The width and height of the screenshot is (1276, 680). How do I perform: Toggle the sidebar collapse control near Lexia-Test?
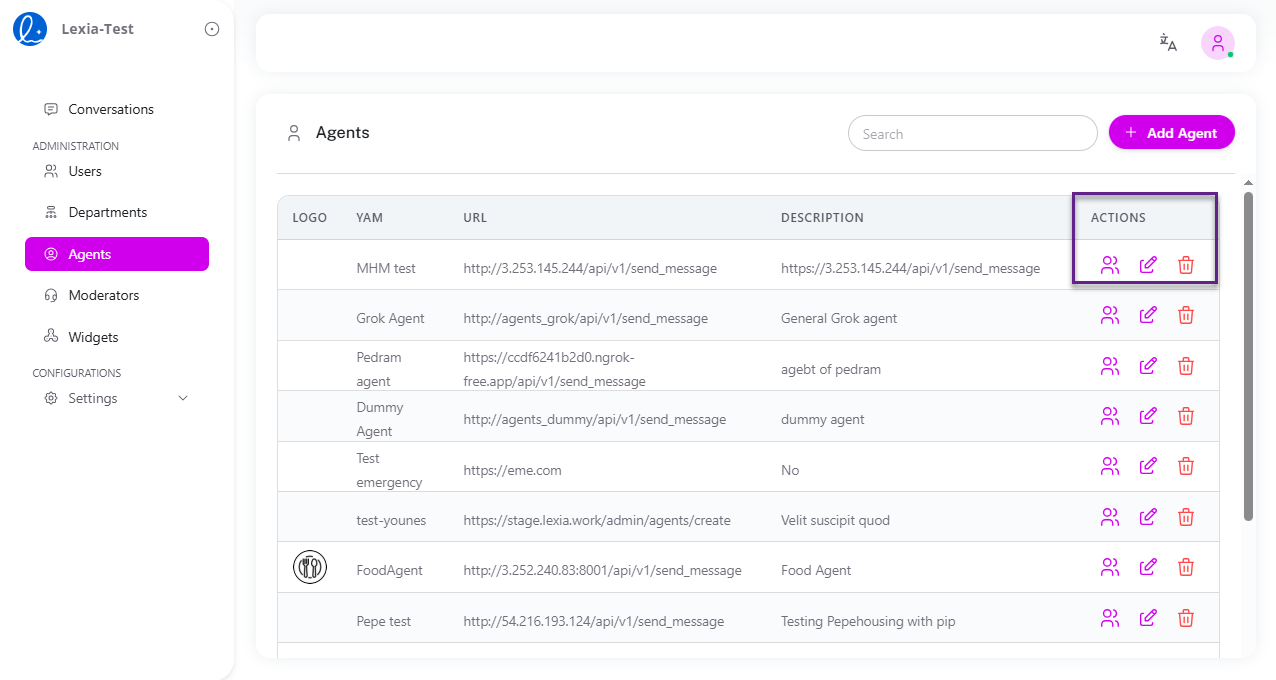coord(211,29)
